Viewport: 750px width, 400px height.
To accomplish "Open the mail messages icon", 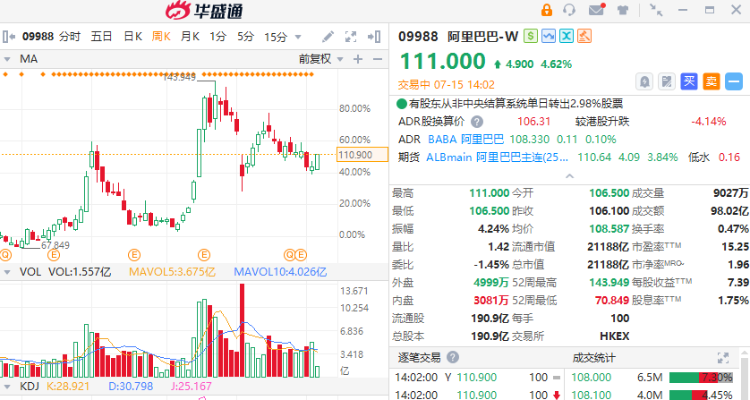I will point(596,10).
